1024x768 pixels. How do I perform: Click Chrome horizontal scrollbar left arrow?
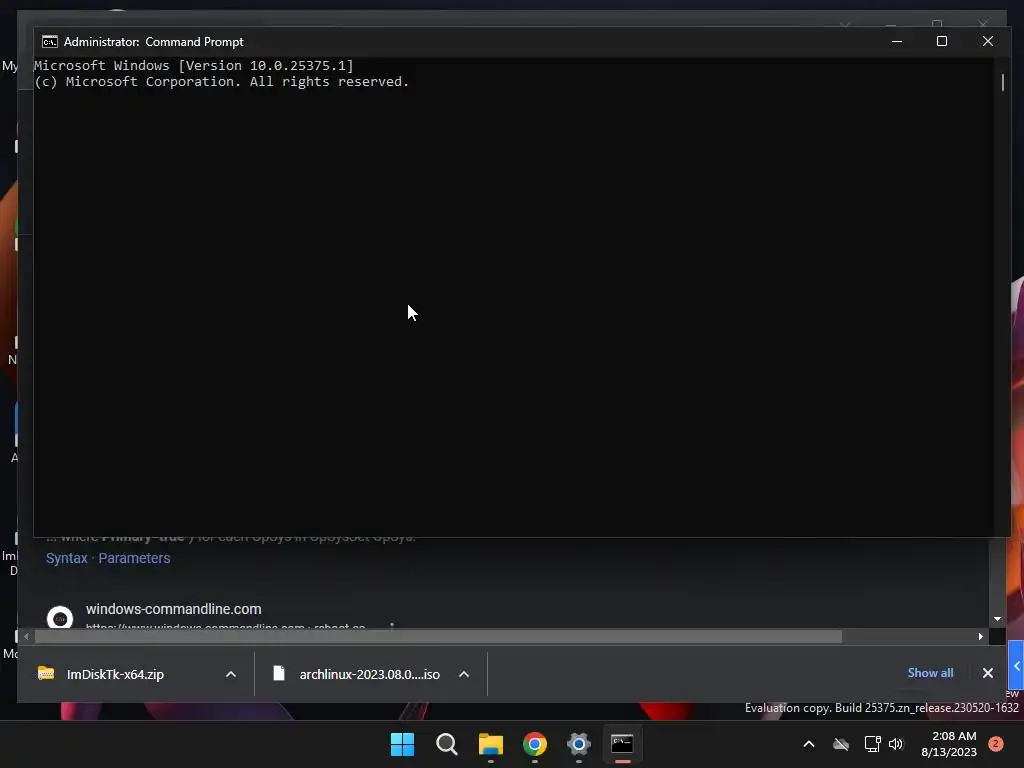(26, 636)
